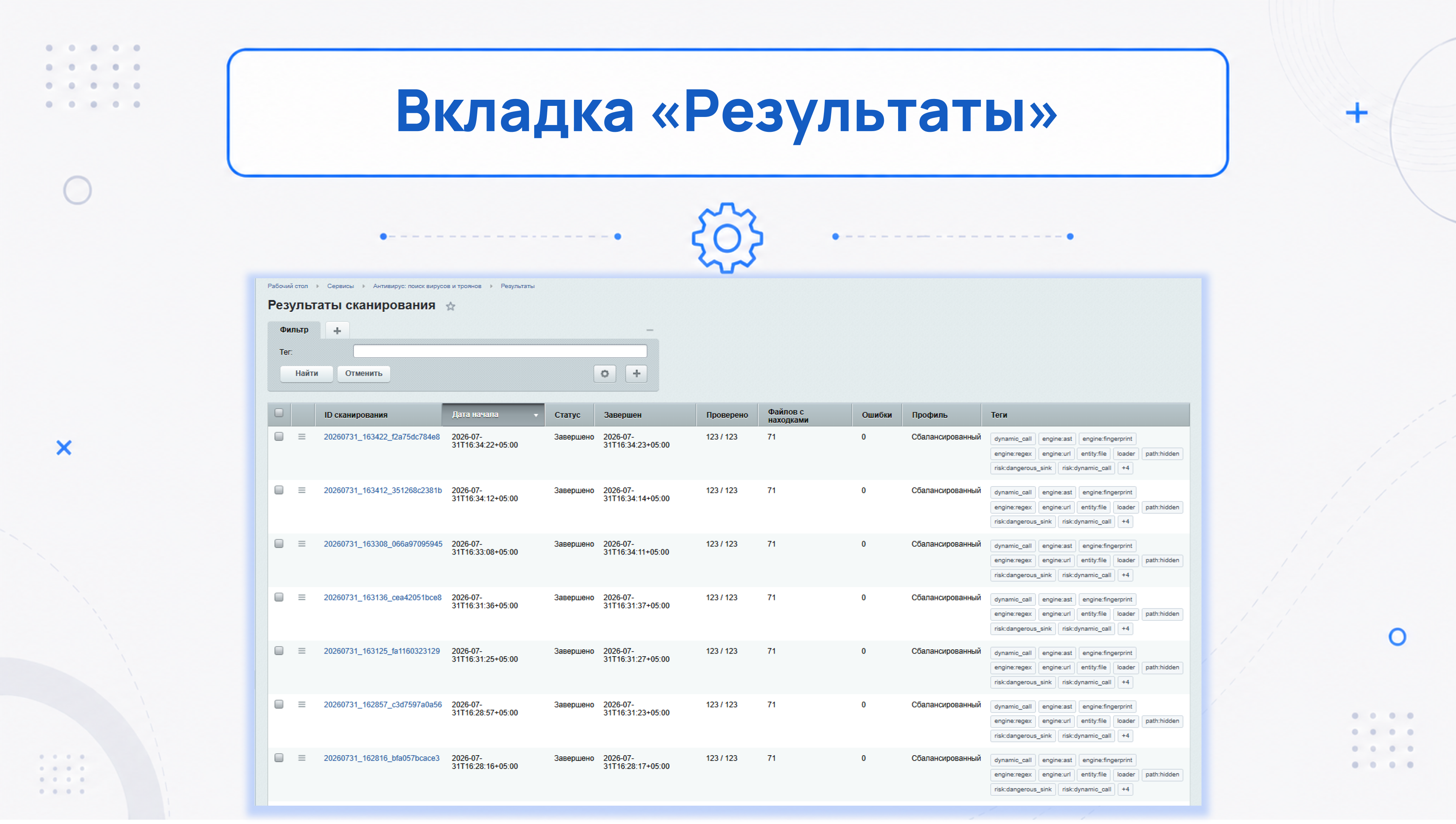Click entity:file tag in row 20260731_163125

(x=1093, y=668)
